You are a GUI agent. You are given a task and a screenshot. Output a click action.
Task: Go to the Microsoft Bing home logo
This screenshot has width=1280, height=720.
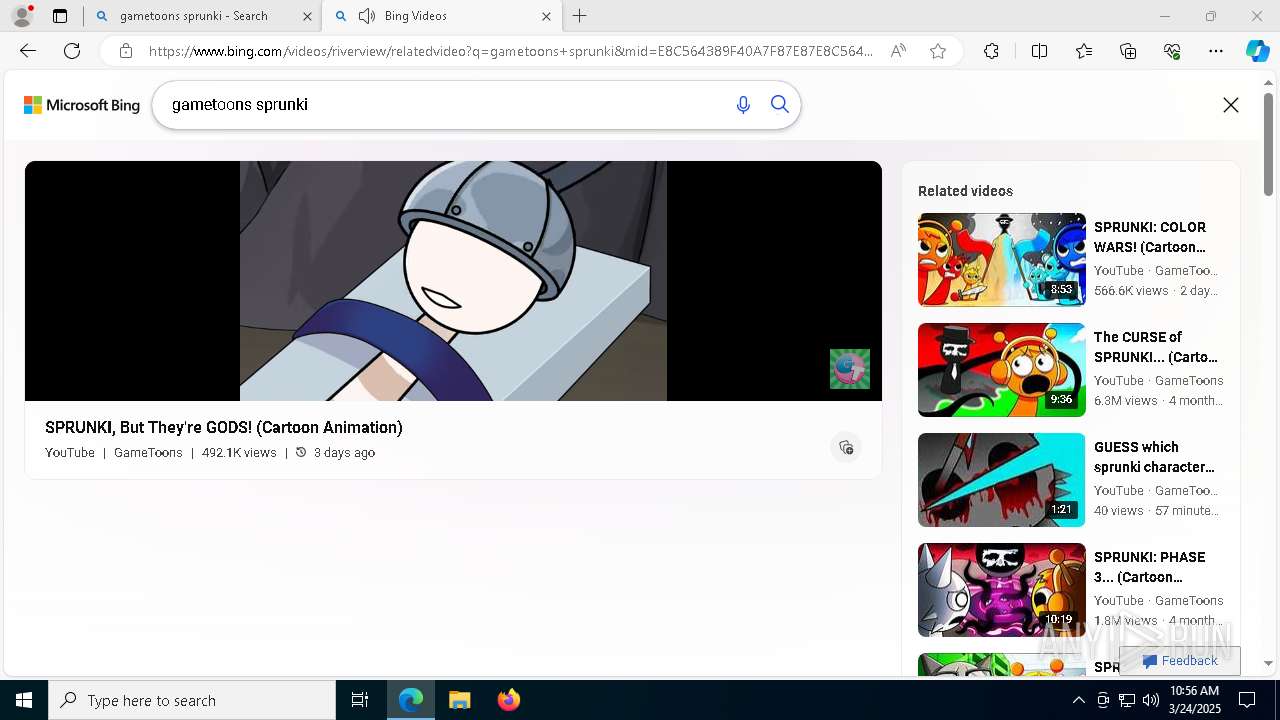(82, 105)
